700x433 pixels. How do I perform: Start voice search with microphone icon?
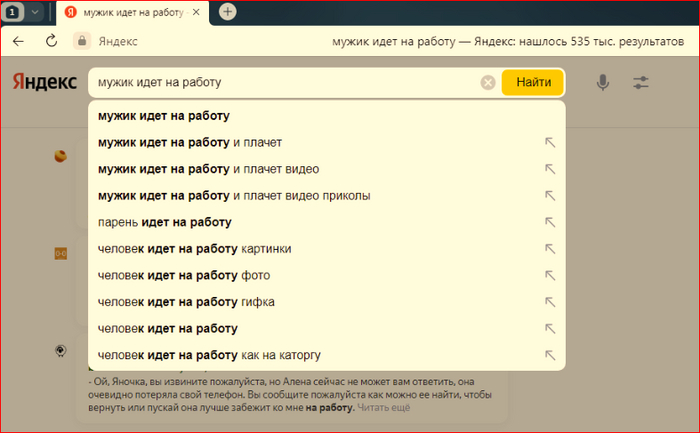coord(603,83)
